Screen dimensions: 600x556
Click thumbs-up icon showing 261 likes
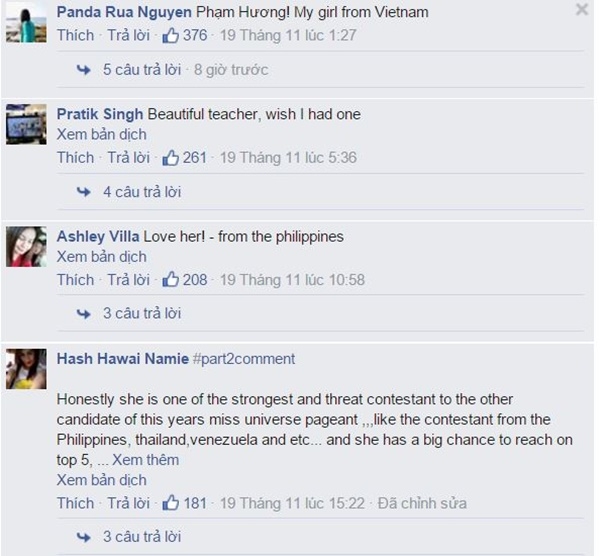(x=170, y=158)
